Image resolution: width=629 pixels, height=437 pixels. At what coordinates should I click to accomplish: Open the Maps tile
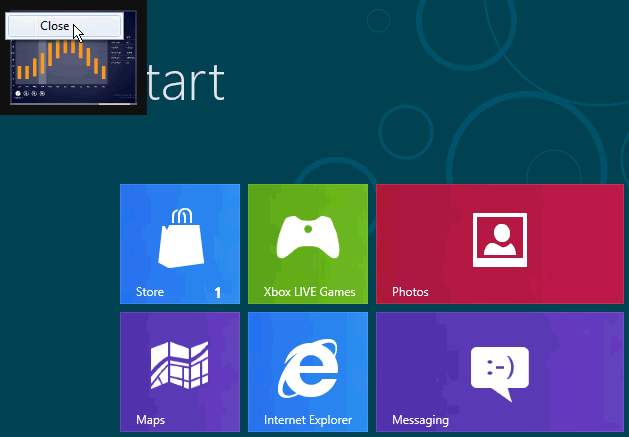point(180,372)
